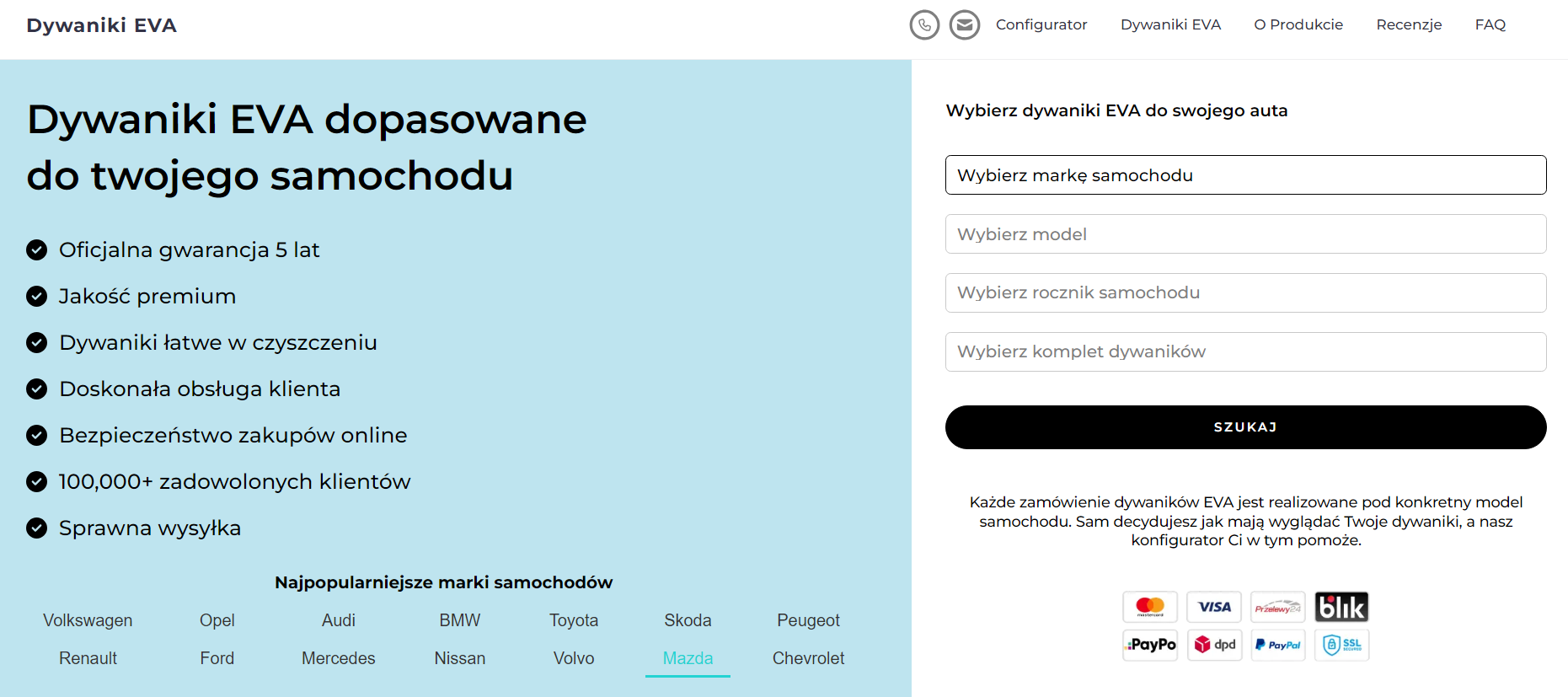Screen dimensions: 1568x697
Task: Click the PayPal payment logo
Action: pyautogui.click(x=1278, y=645)
